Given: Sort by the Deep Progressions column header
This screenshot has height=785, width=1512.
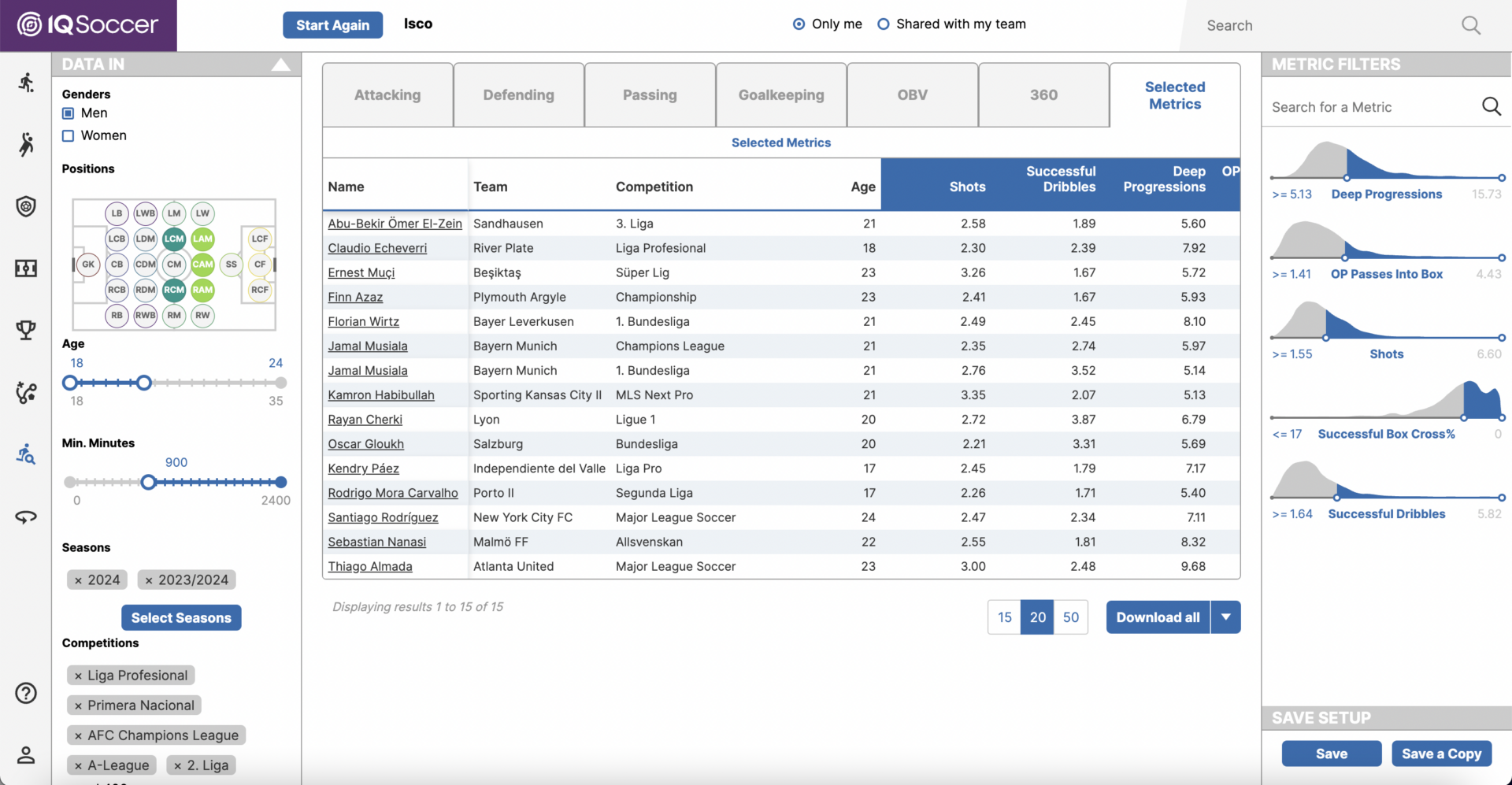Looking at the screenshot, I should [x=1164, y=179].
